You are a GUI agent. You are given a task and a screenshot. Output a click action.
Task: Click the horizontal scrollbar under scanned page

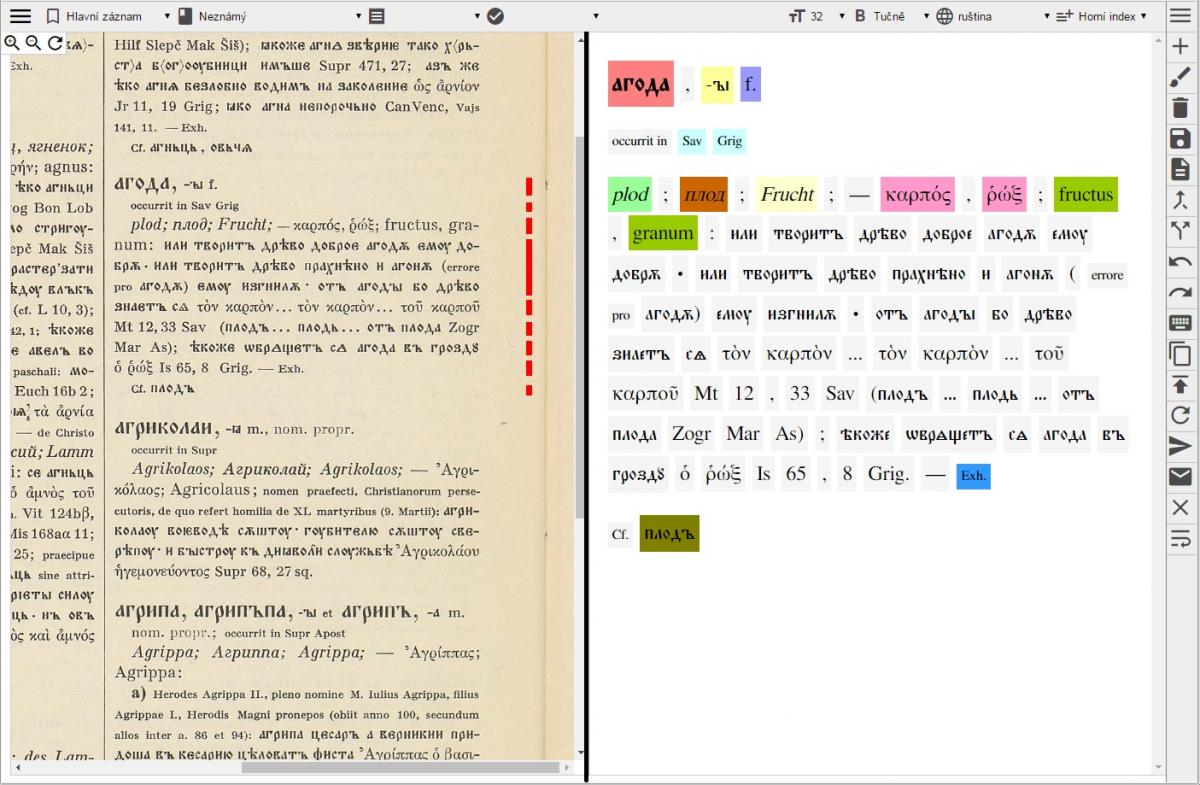(400, 768)
